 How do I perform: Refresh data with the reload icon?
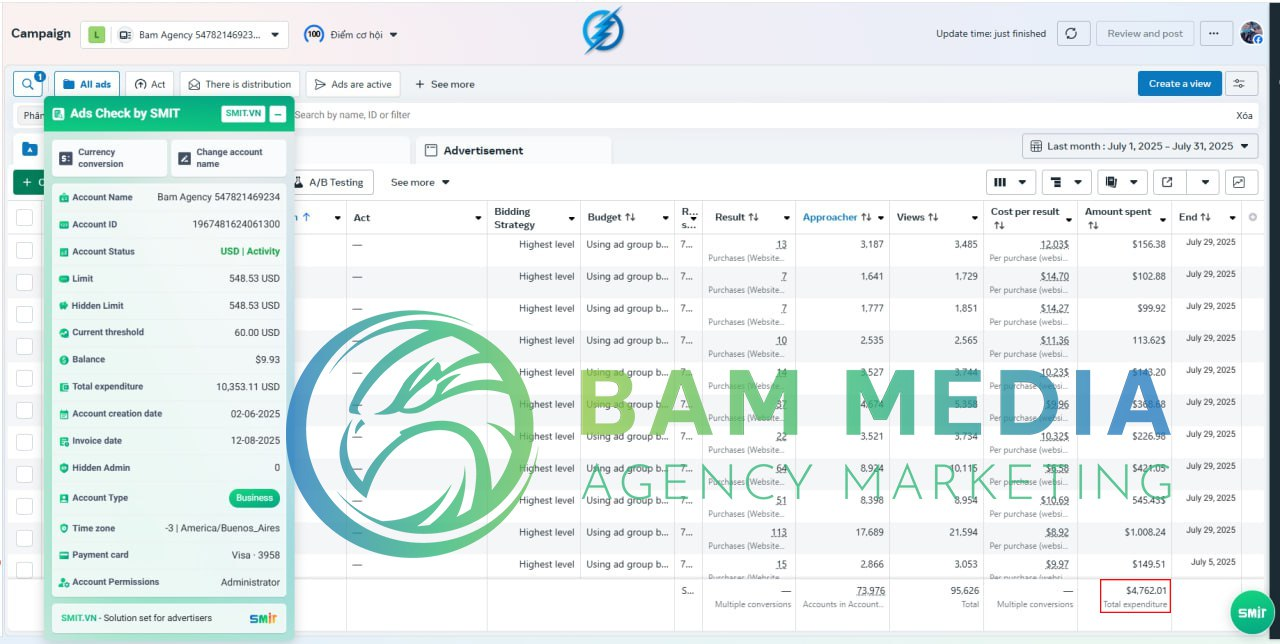1071,33
